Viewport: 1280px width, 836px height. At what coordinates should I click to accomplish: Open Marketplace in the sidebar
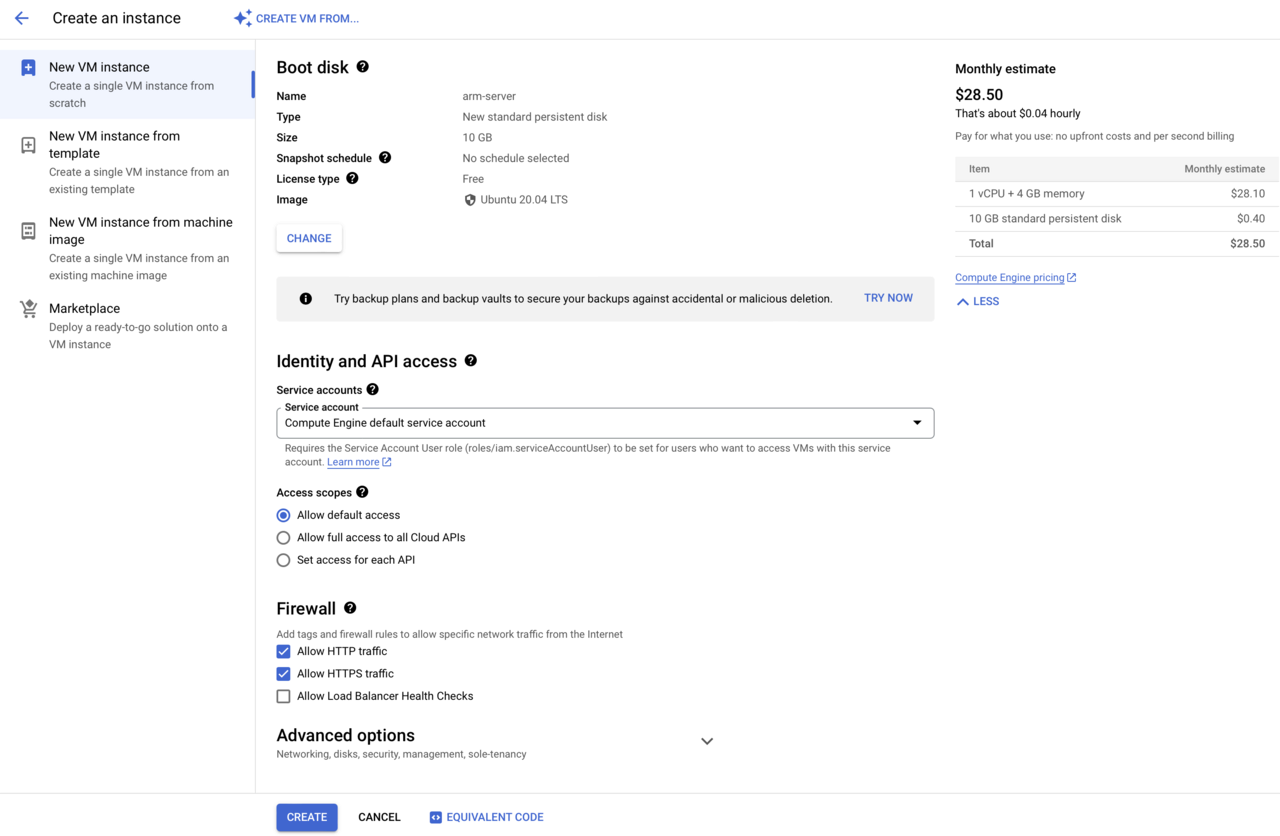[x=84, y=309]
